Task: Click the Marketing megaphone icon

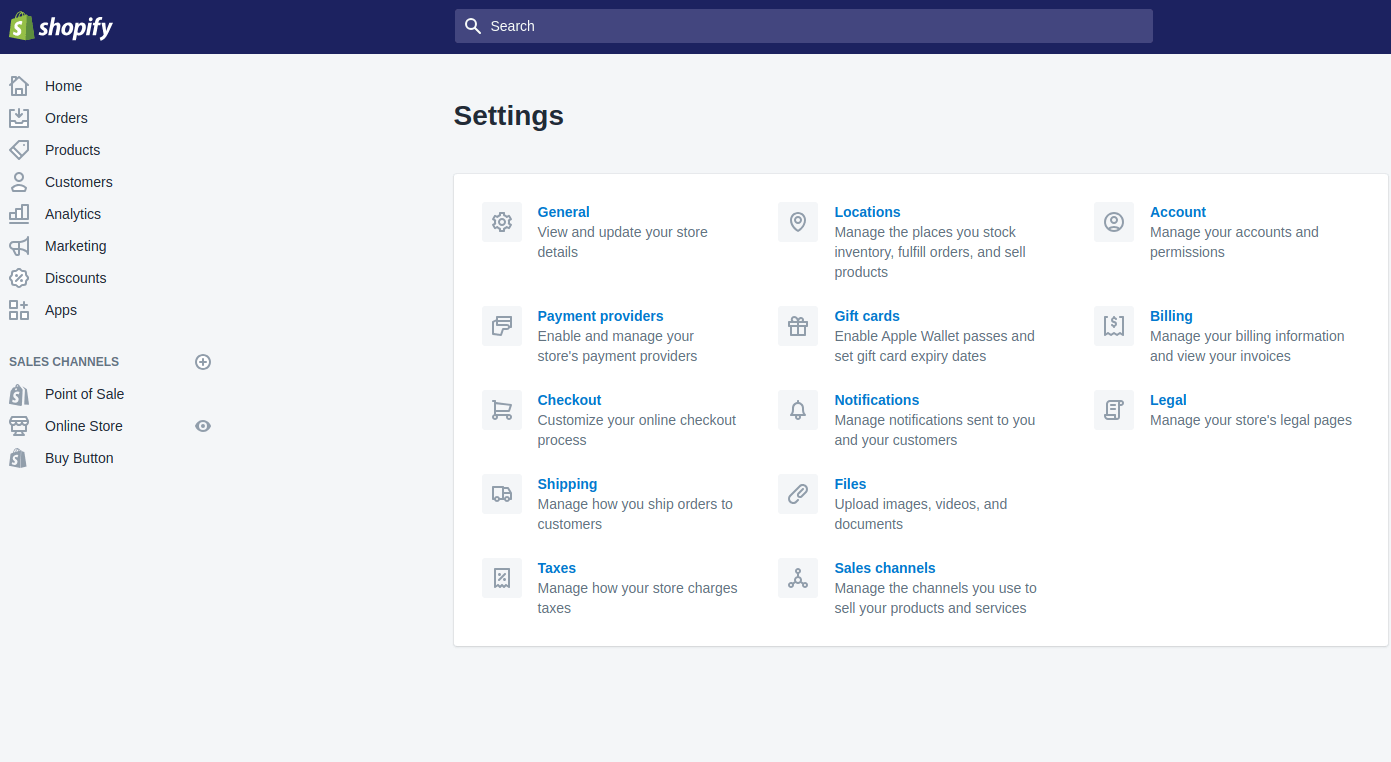Action: [19, 246]
